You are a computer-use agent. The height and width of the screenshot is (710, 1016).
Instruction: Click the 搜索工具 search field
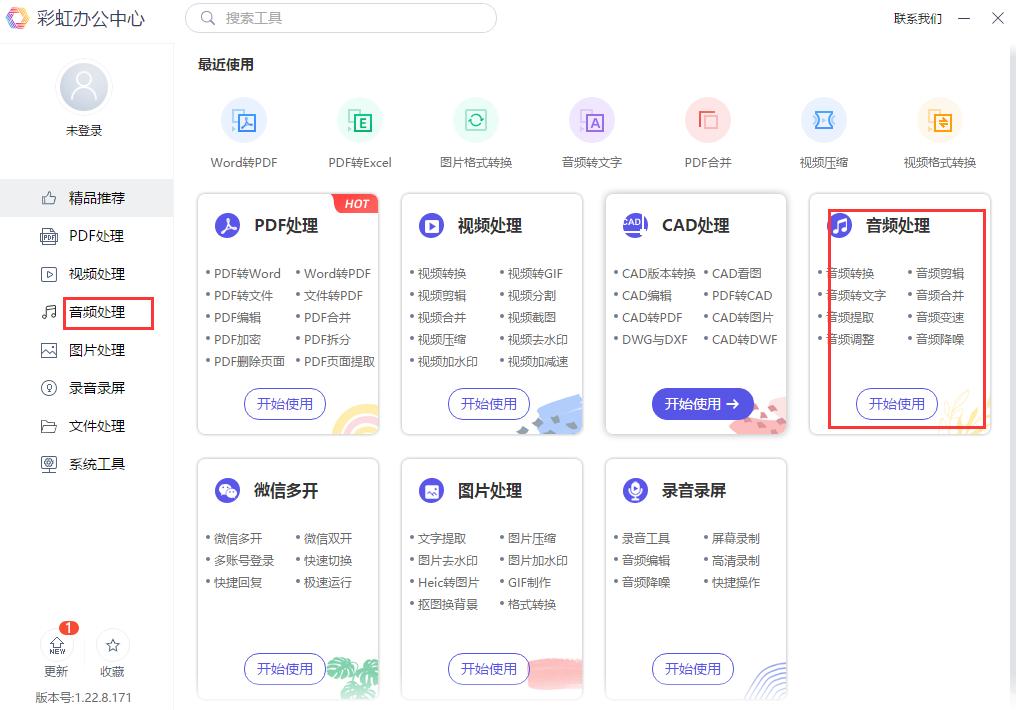click(340, 18)
